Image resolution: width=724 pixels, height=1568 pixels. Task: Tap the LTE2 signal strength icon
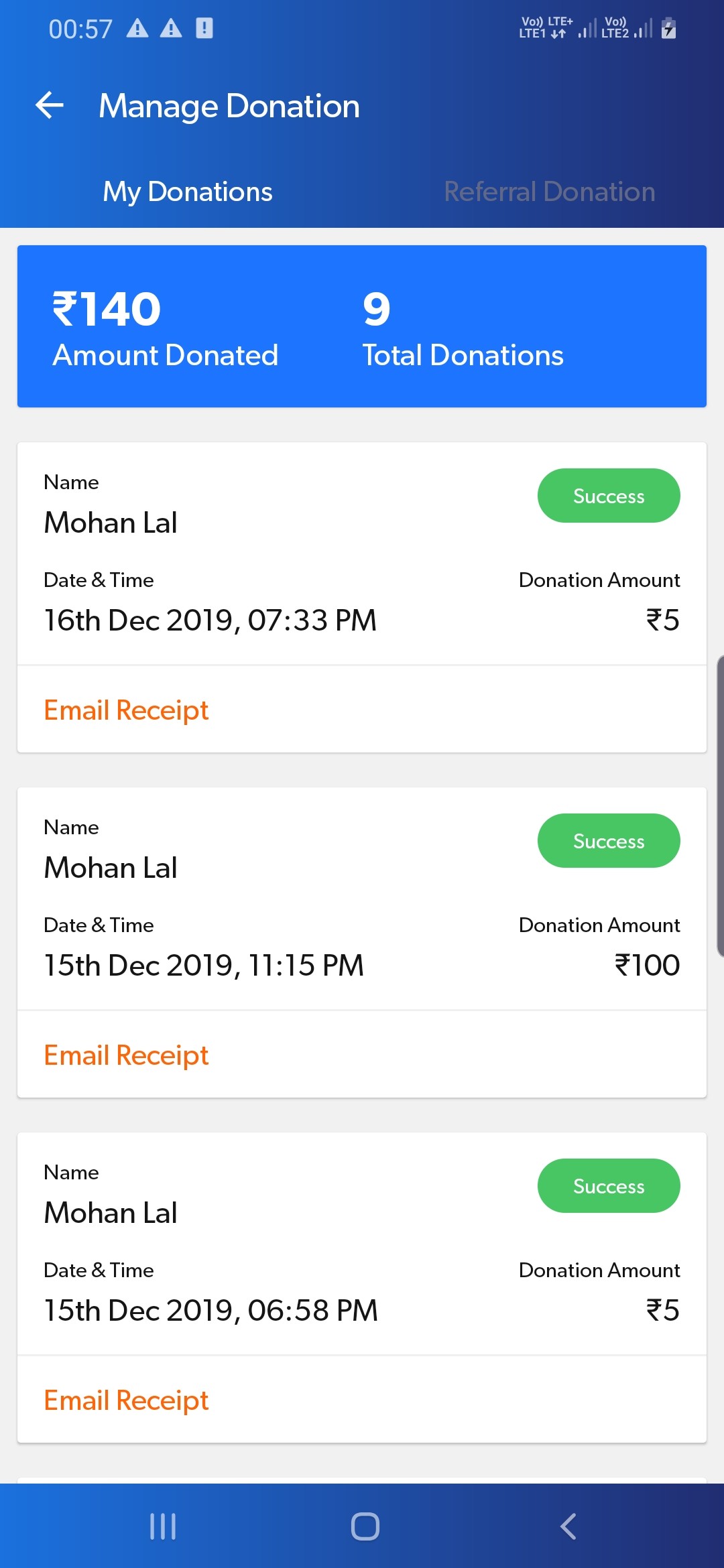point(627,29)
